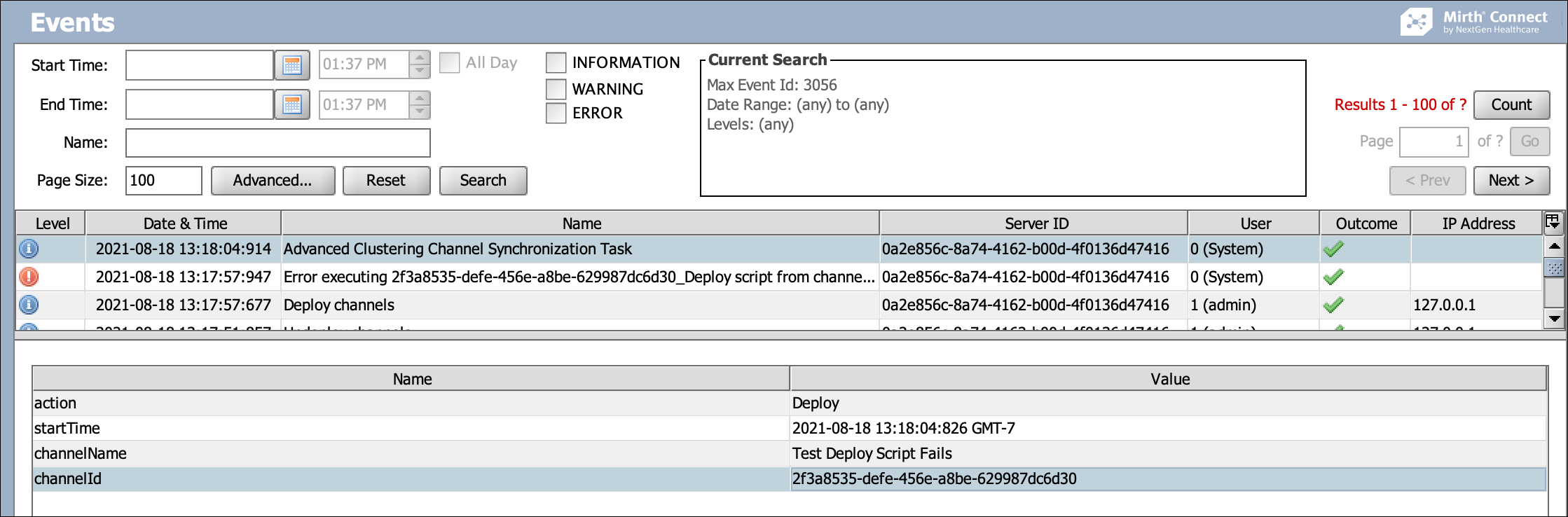1568x517 pixels.
Task: Click the Start Time date field
Action: point(200,65)
